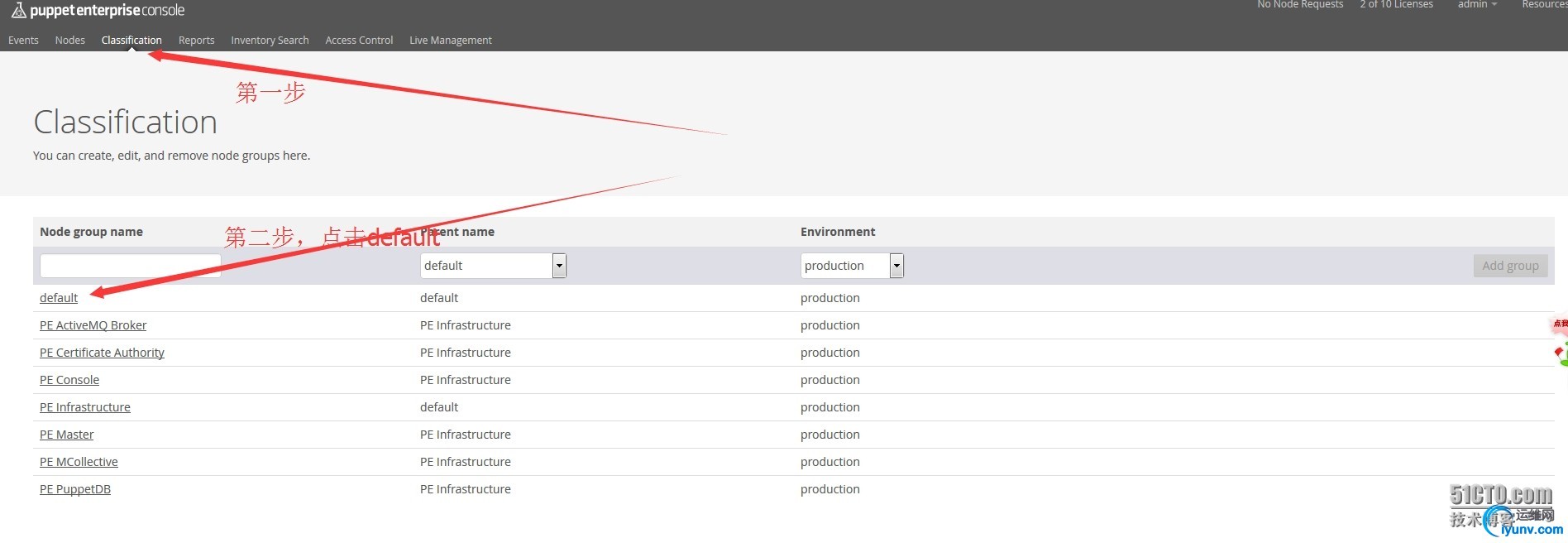Click parent name of PE MCollective row

(x=466, y=462)
